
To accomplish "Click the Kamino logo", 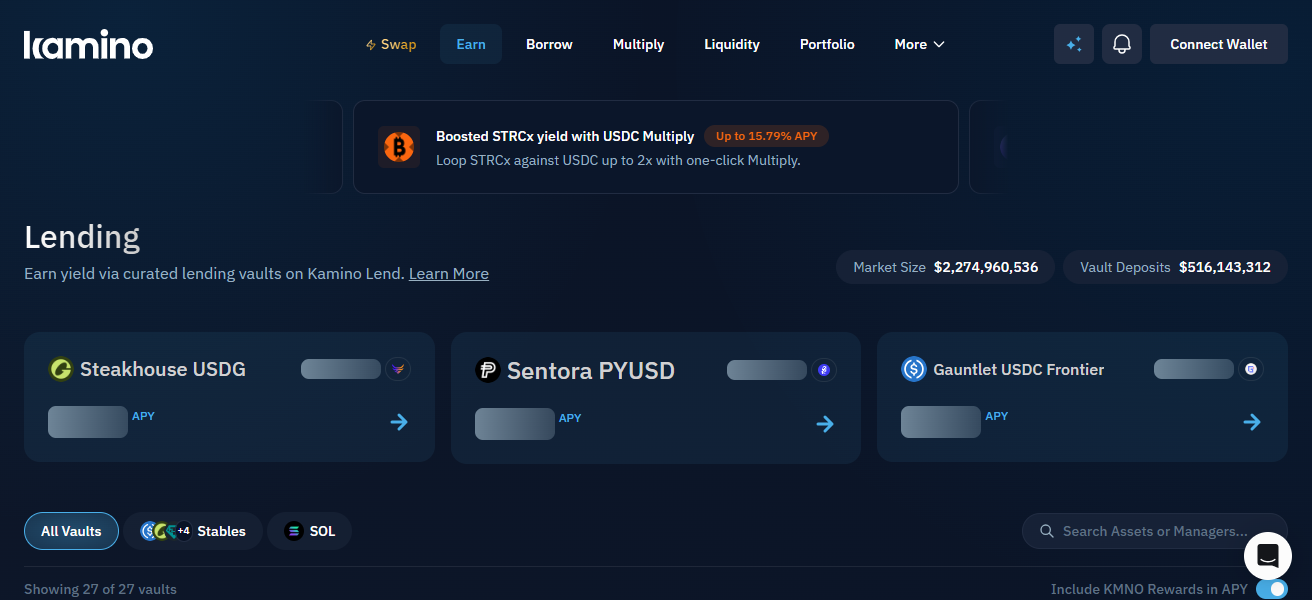I will click(88, 45).
